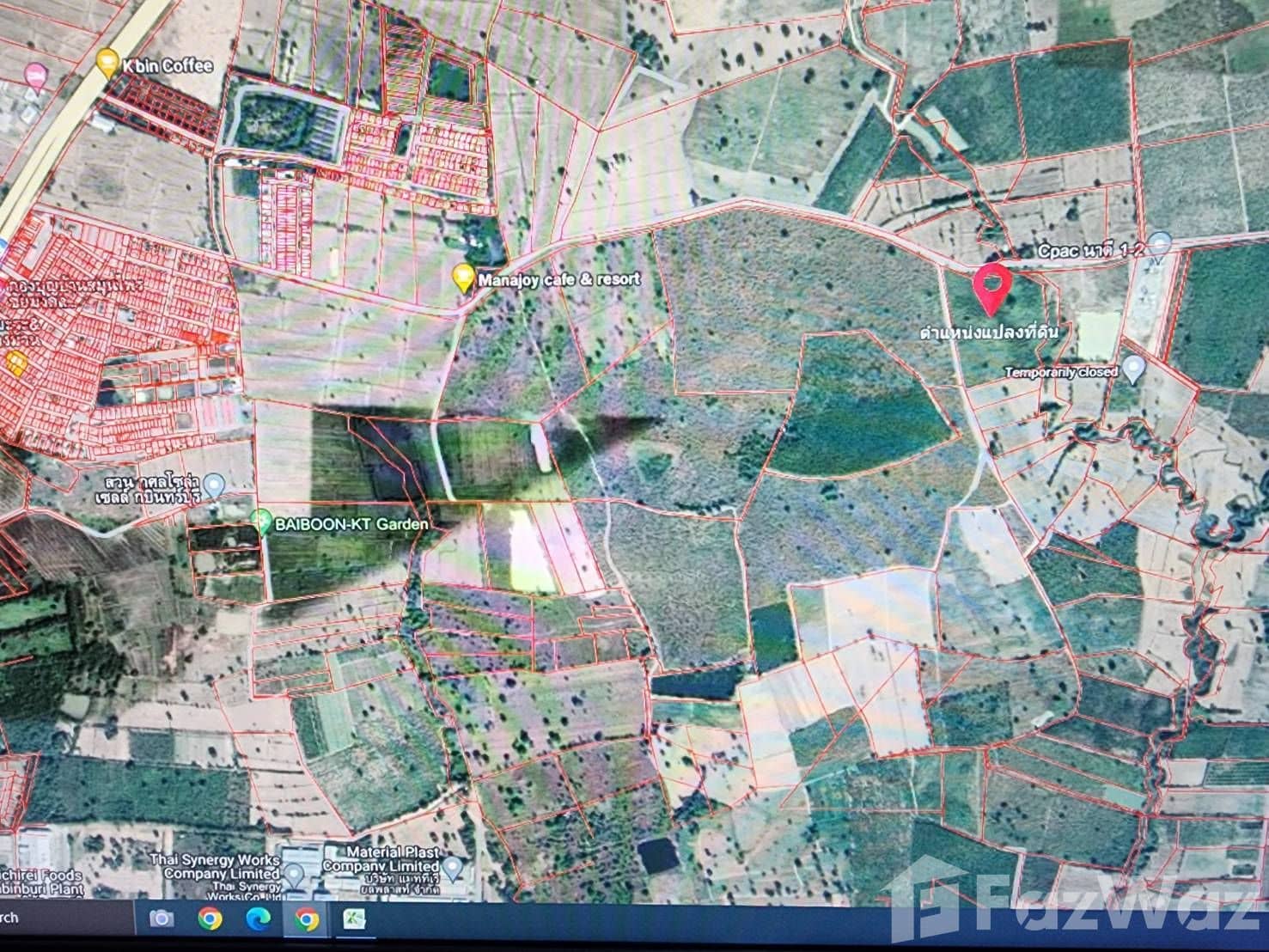Click the green BAIBOON-KT Garden pin

click(x=261, y=520)
